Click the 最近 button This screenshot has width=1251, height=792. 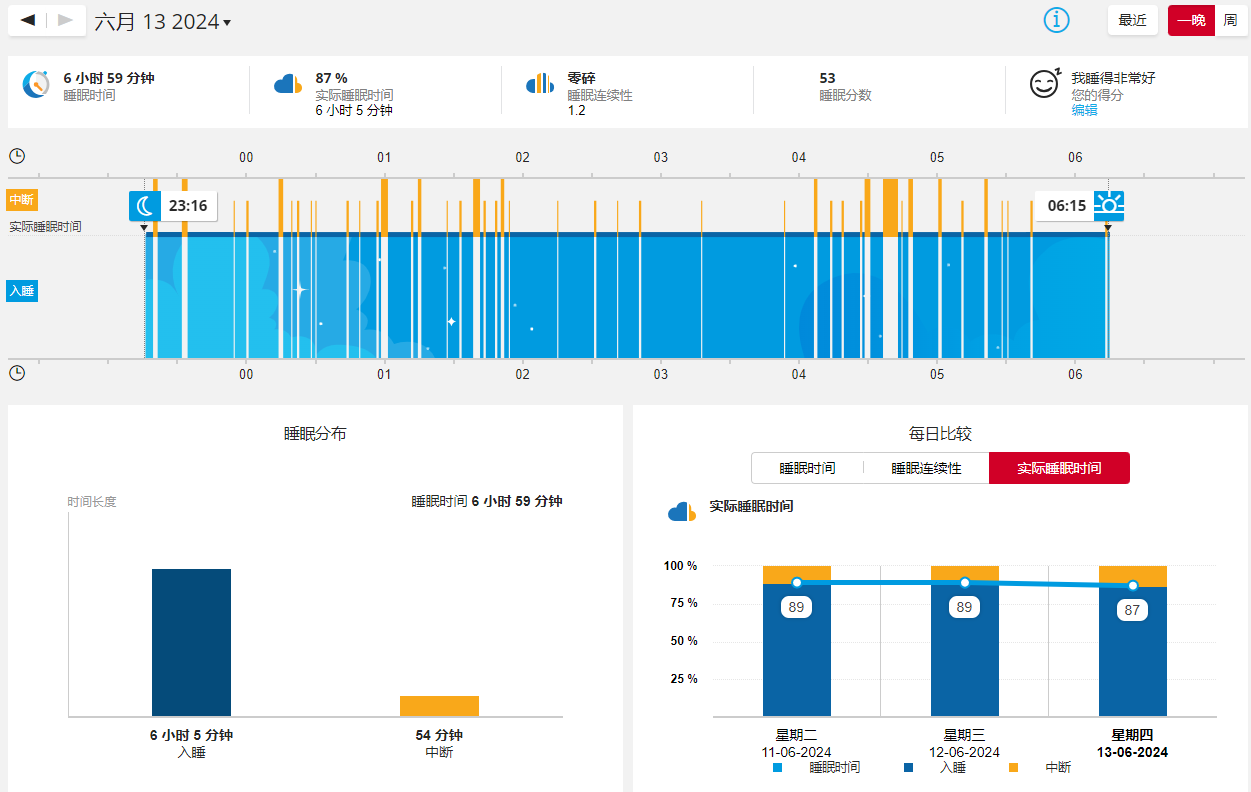click(1132, 20)
